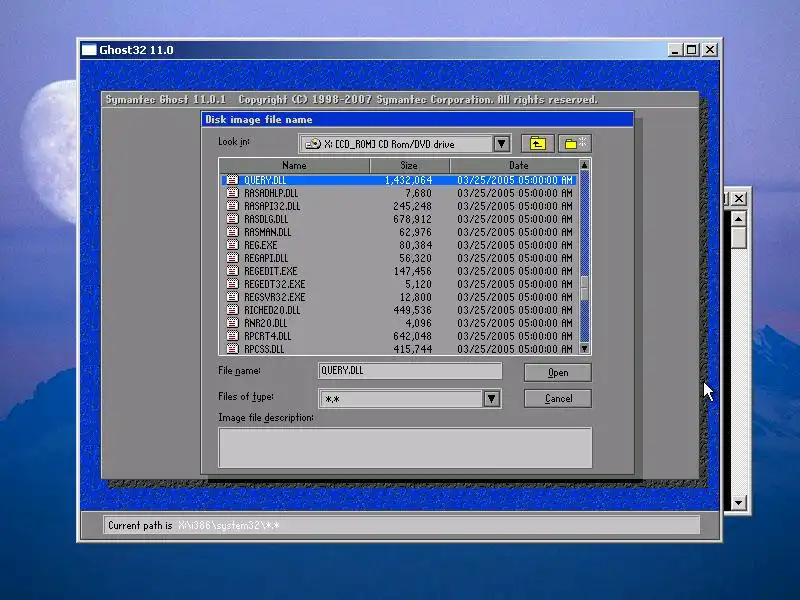Select the RASMAN.DLL file icon
This screenshot has height=600, width=800.
[232, 232]
